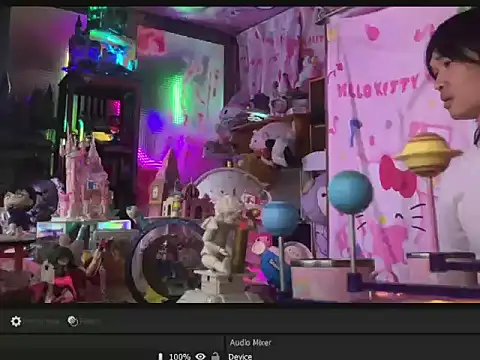Viewport: 480px width, 360px height.
Task: Click the Audio Mixer panel title
Action: pyautogui.click(x=250, y=342)
